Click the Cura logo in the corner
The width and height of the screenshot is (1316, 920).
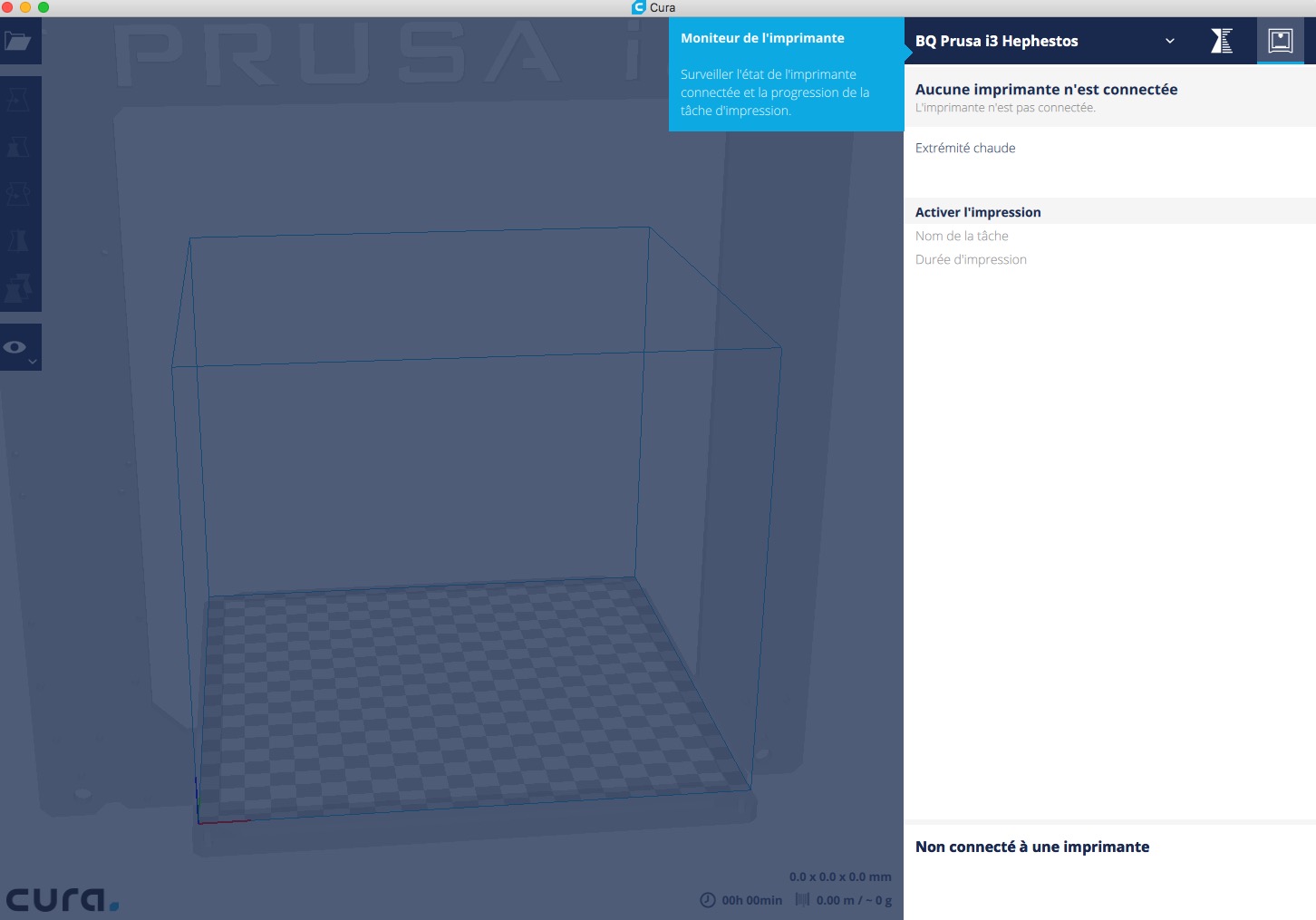pyautogui.click(x=62, y=899)
